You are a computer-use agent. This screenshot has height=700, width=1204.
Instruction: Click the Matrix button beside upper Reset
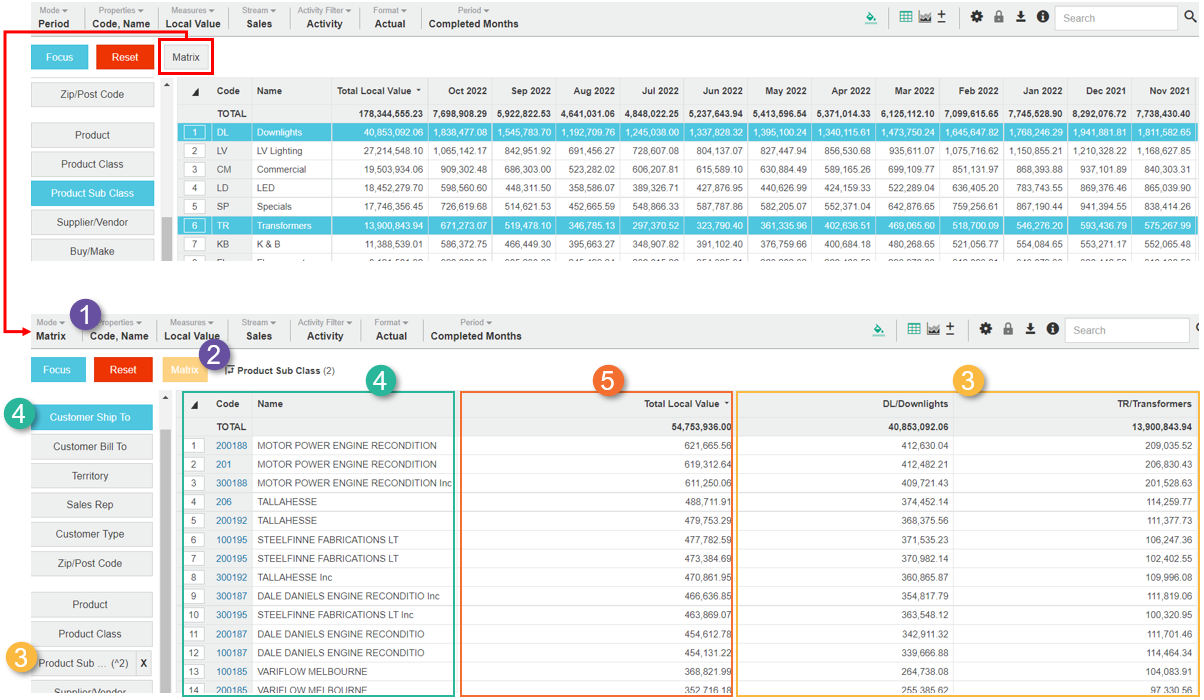pyautogui.click(x=185, y=57)
